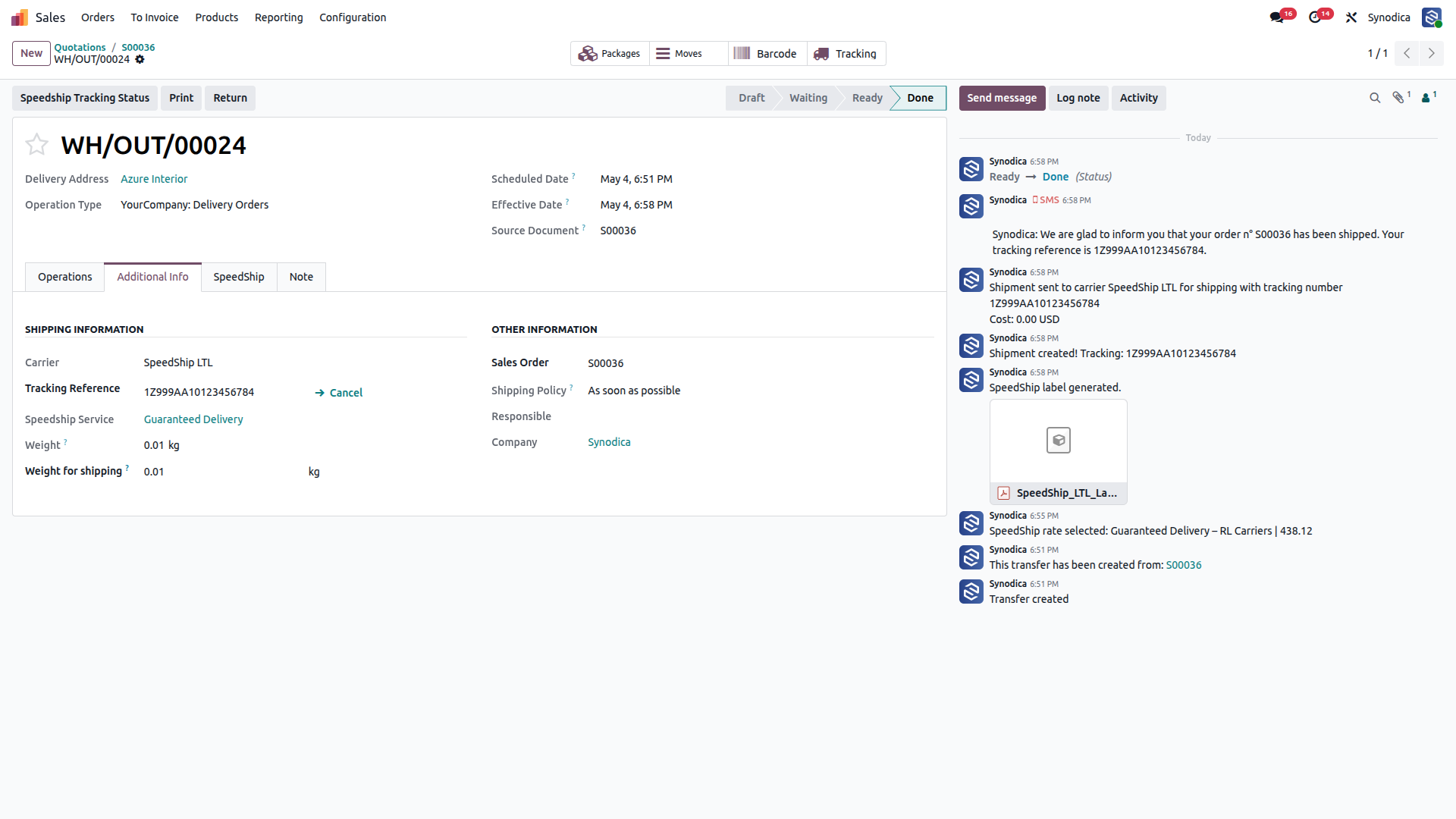Go to previous record arrow
1456x819 pixels.
[x=1407, y=53]
